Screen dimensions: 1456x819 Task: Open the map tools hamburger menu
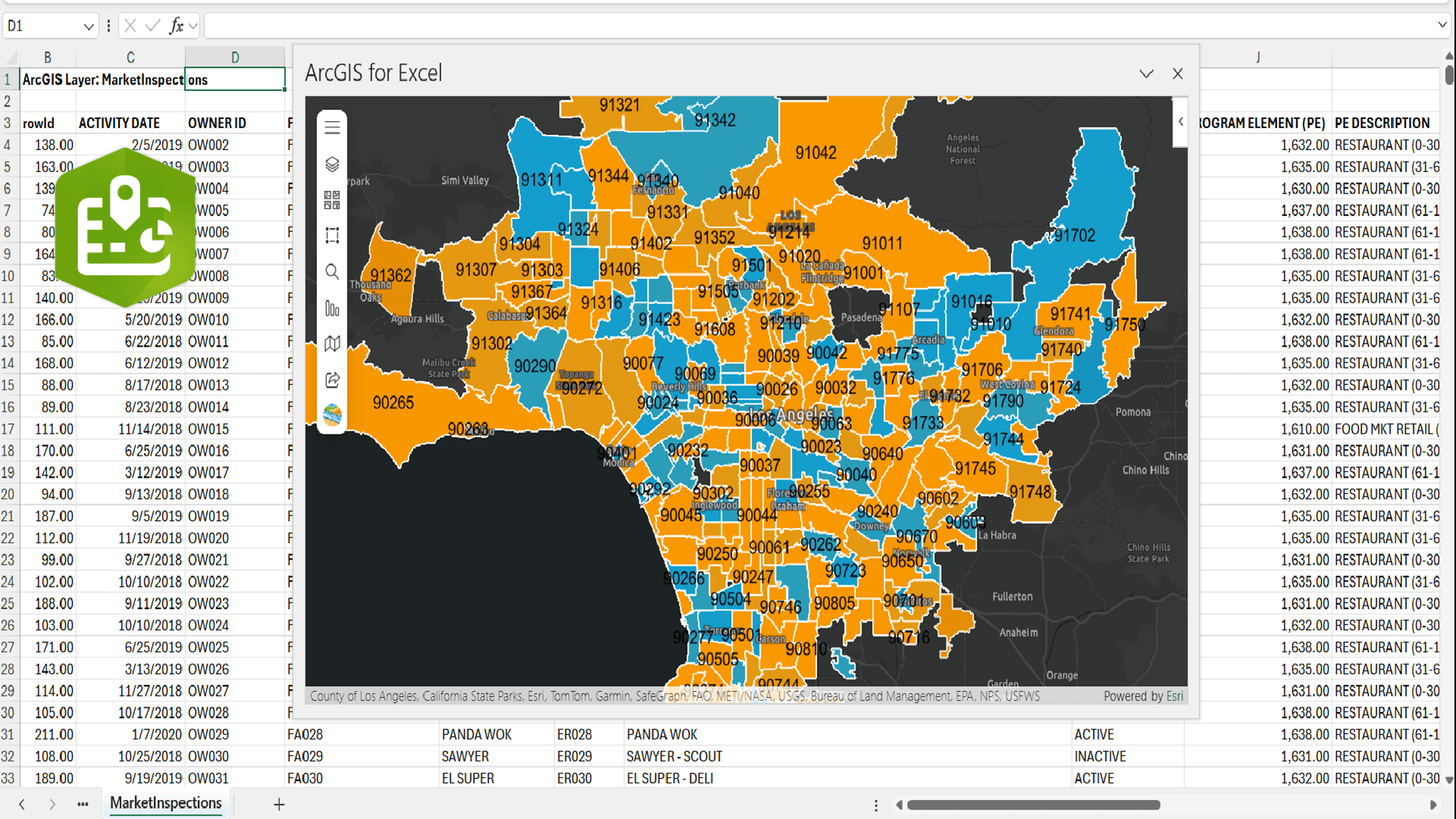(x=332, y=127)
